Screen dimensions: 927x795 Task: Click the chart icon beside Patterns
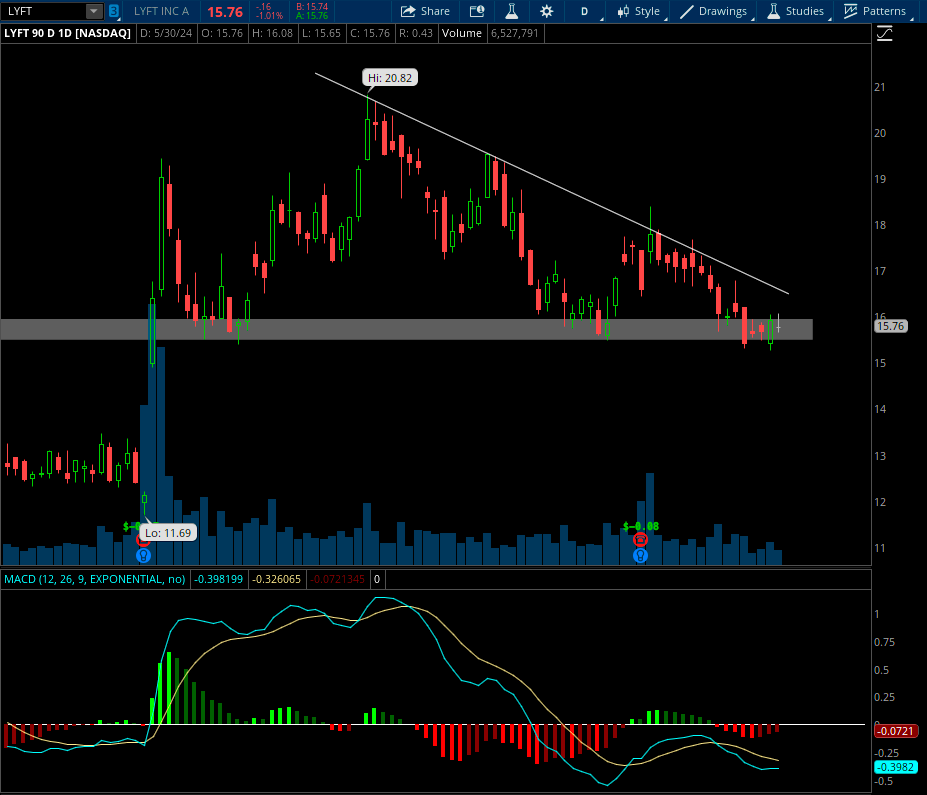pos(850,11)
